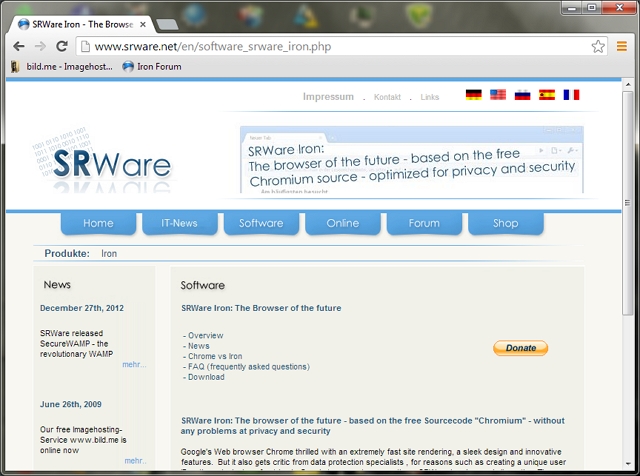Maximize the browser window
640x476 pixels.
tap(591, 8)
